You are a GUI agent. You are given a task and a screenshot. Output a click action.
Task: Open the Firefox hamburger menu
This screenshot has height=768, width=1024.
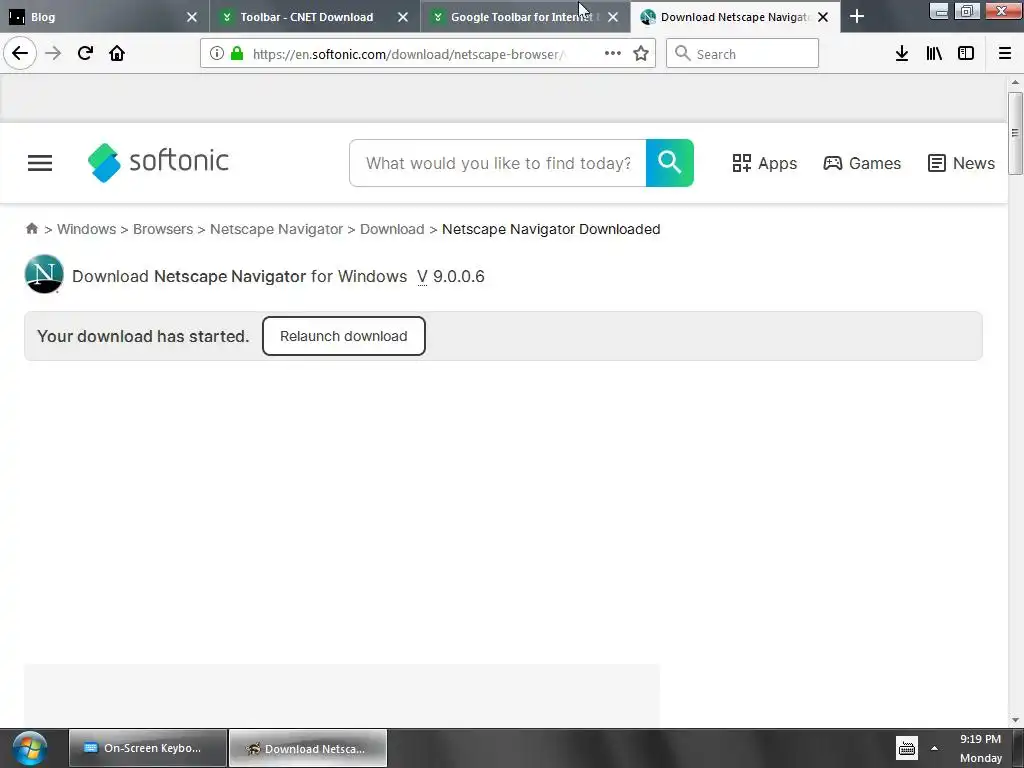(1005, 54)
